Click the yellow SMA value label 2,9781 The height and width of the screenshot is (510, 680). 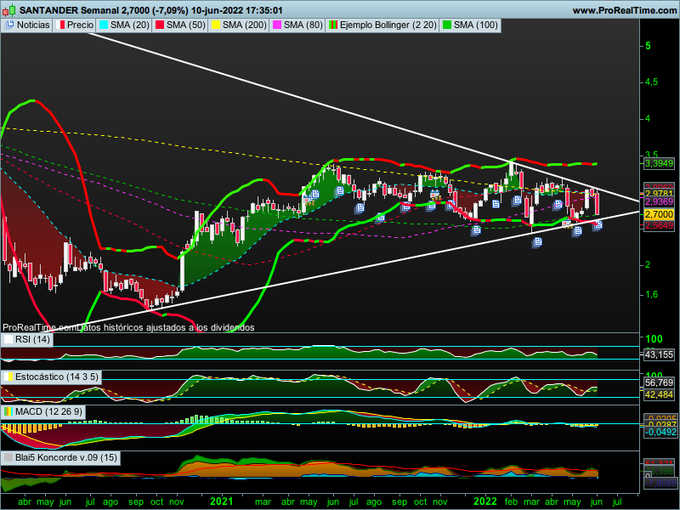pos(659,193)
